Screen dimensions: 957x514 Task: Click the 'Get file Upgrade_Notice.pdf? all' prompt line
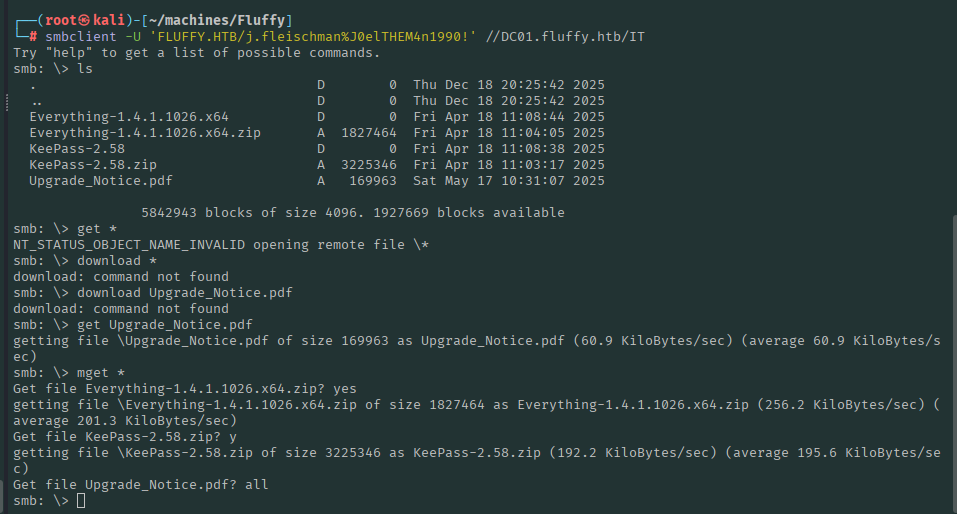[x=140, y=484]
